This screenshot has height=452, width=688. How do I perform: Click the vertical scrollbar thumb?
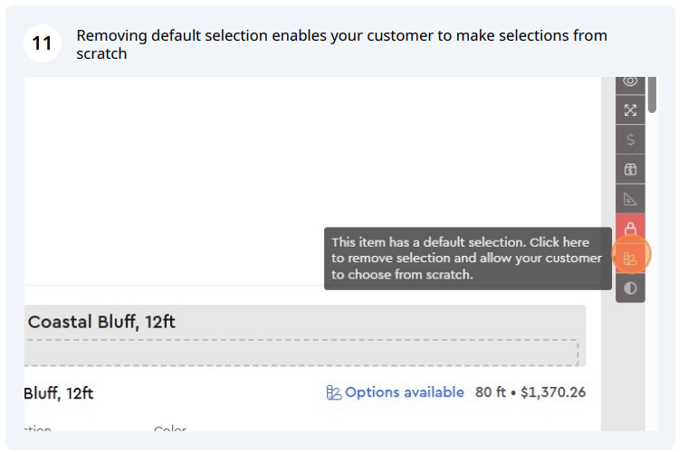pyautogui.click(x=652, y=94)
